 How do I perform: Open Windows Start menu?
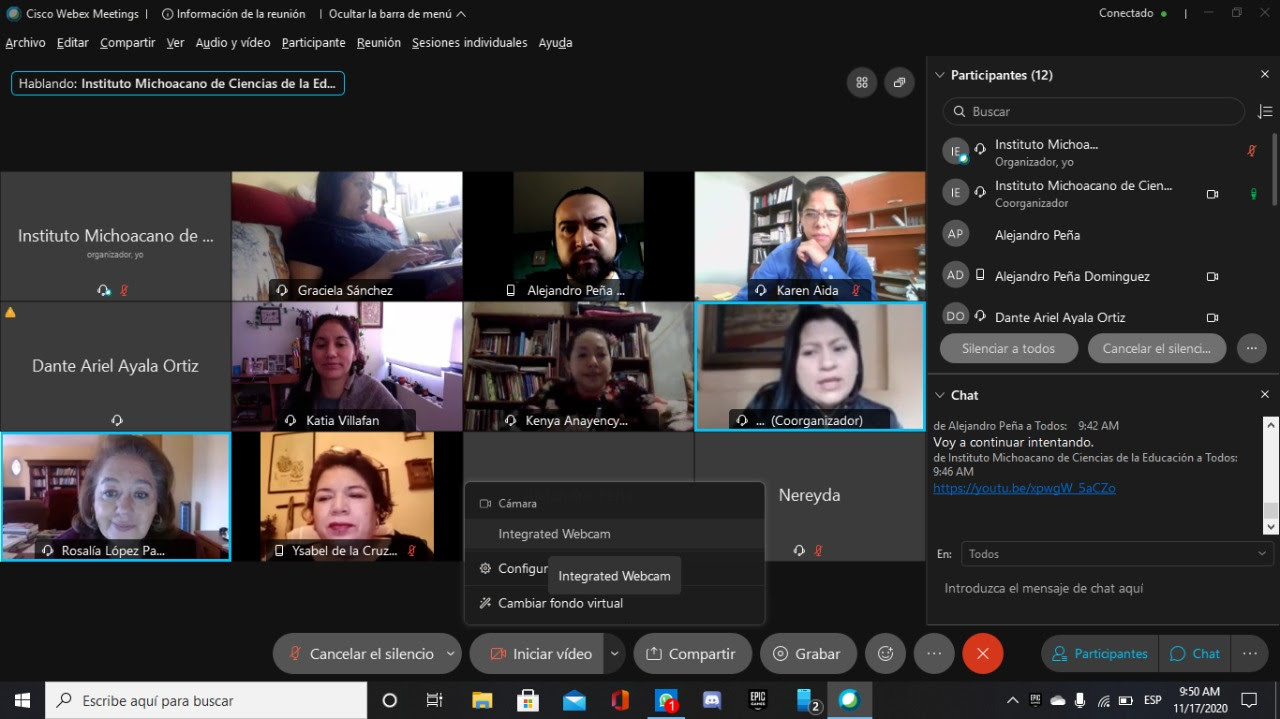coord(22,700)
